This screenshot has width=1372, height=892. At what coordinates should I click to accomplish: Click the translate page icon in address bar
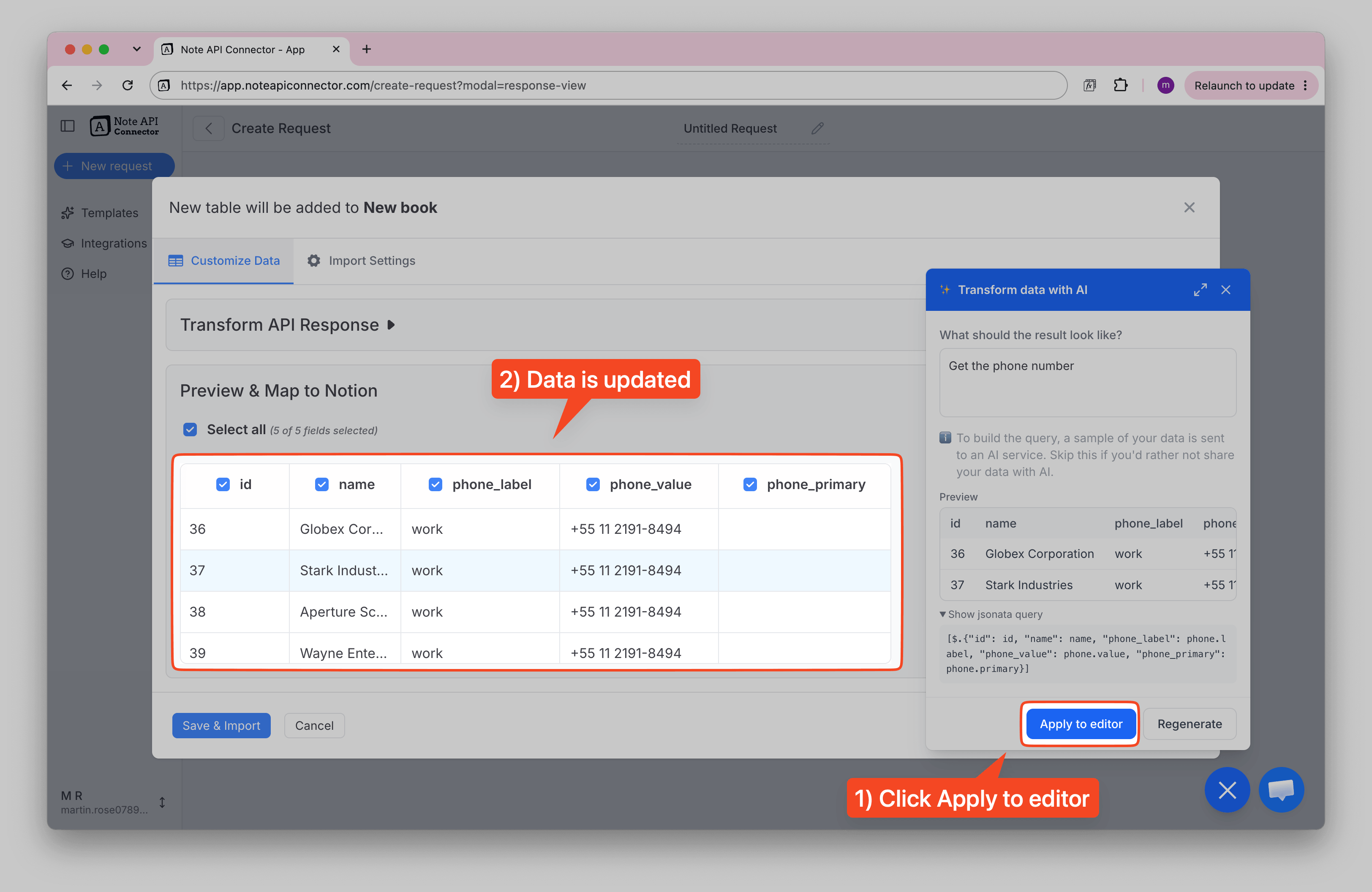1089,85
